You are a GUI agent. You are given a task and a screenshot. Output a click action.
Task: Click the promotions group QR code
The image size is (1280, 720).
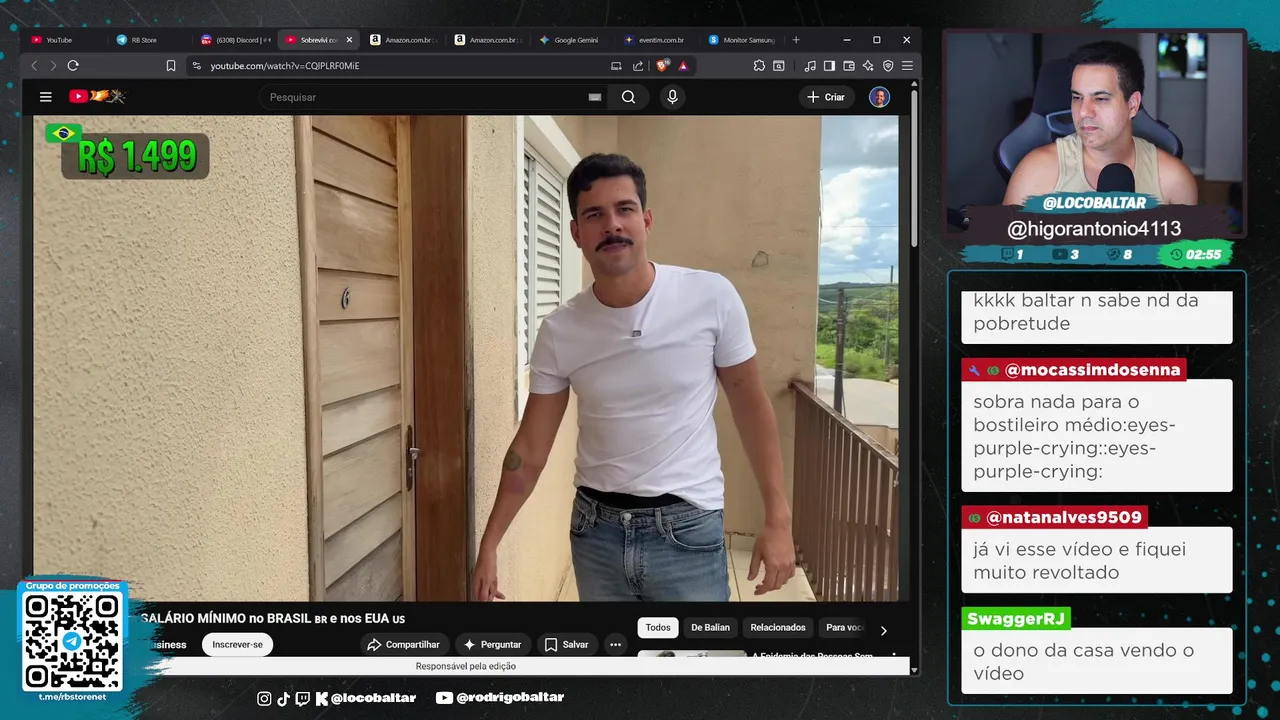[72, 640]
